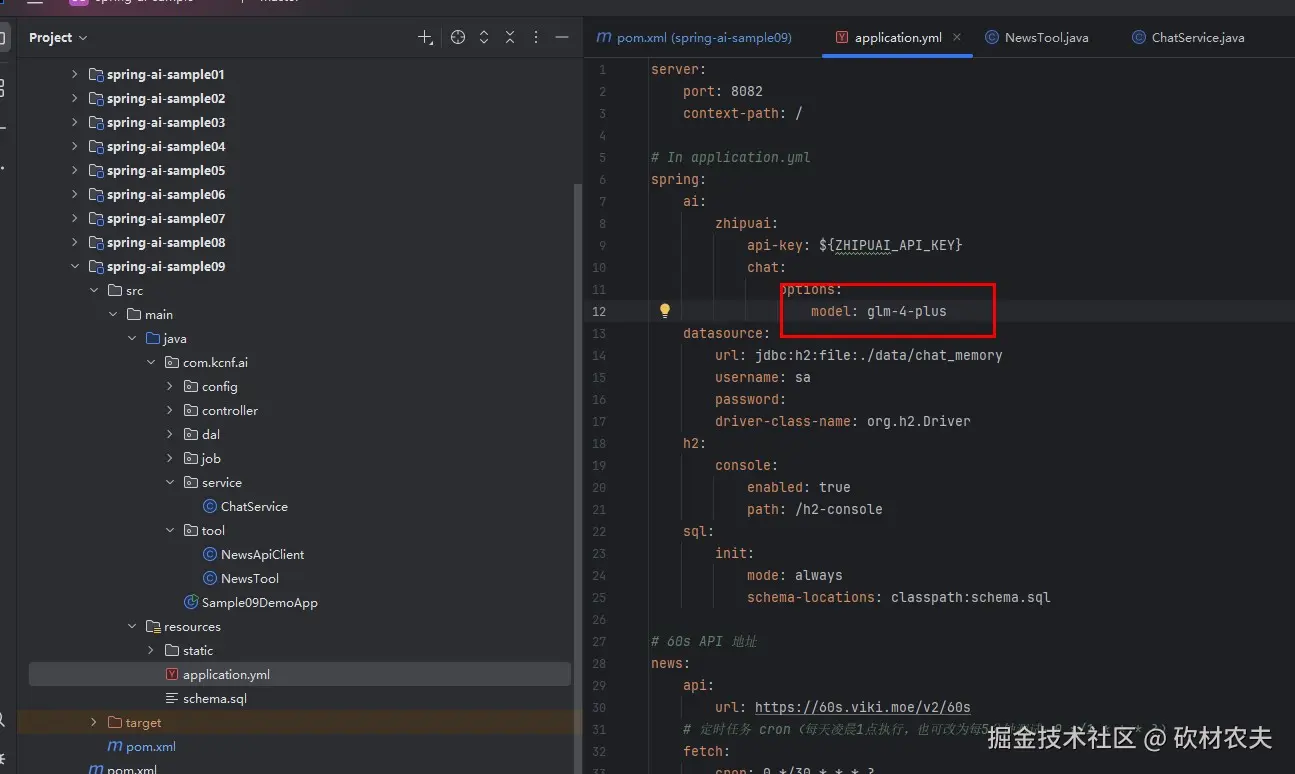Click line number 12 in the editor gutter
The height and width of the screenshot is (774, 1295).
point(599,311)
